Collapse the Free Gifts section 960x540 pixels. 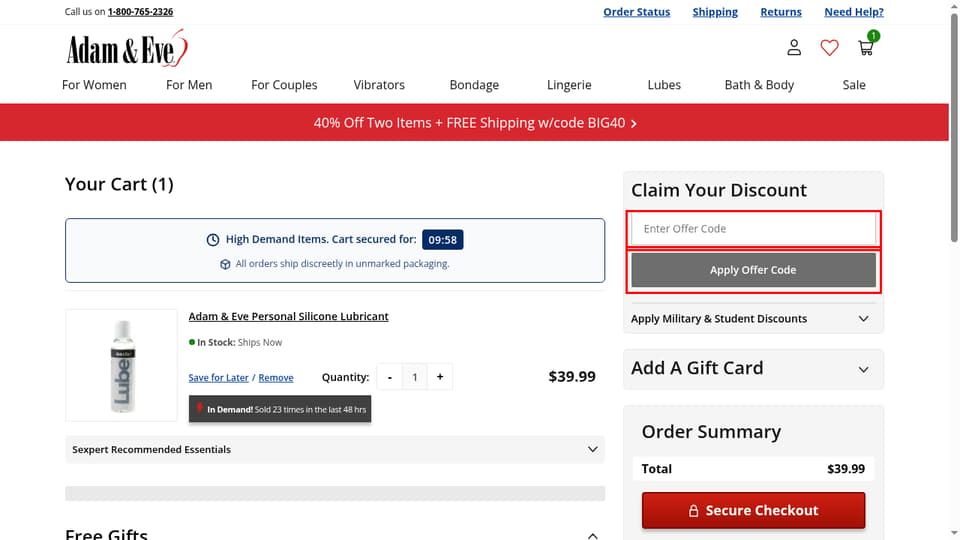pyautogui.click(x=592, y=535)
